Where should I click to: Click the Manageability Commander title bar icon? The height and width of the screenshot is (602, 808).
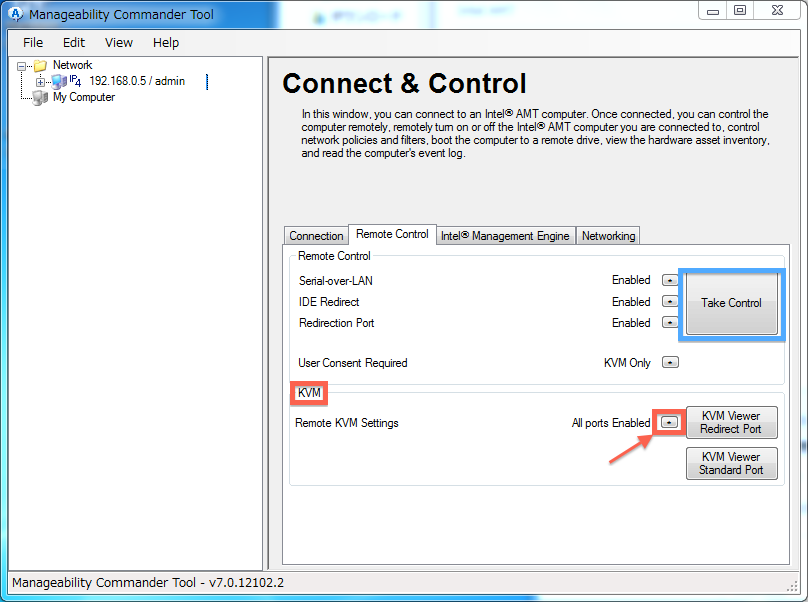pos(16,14)
